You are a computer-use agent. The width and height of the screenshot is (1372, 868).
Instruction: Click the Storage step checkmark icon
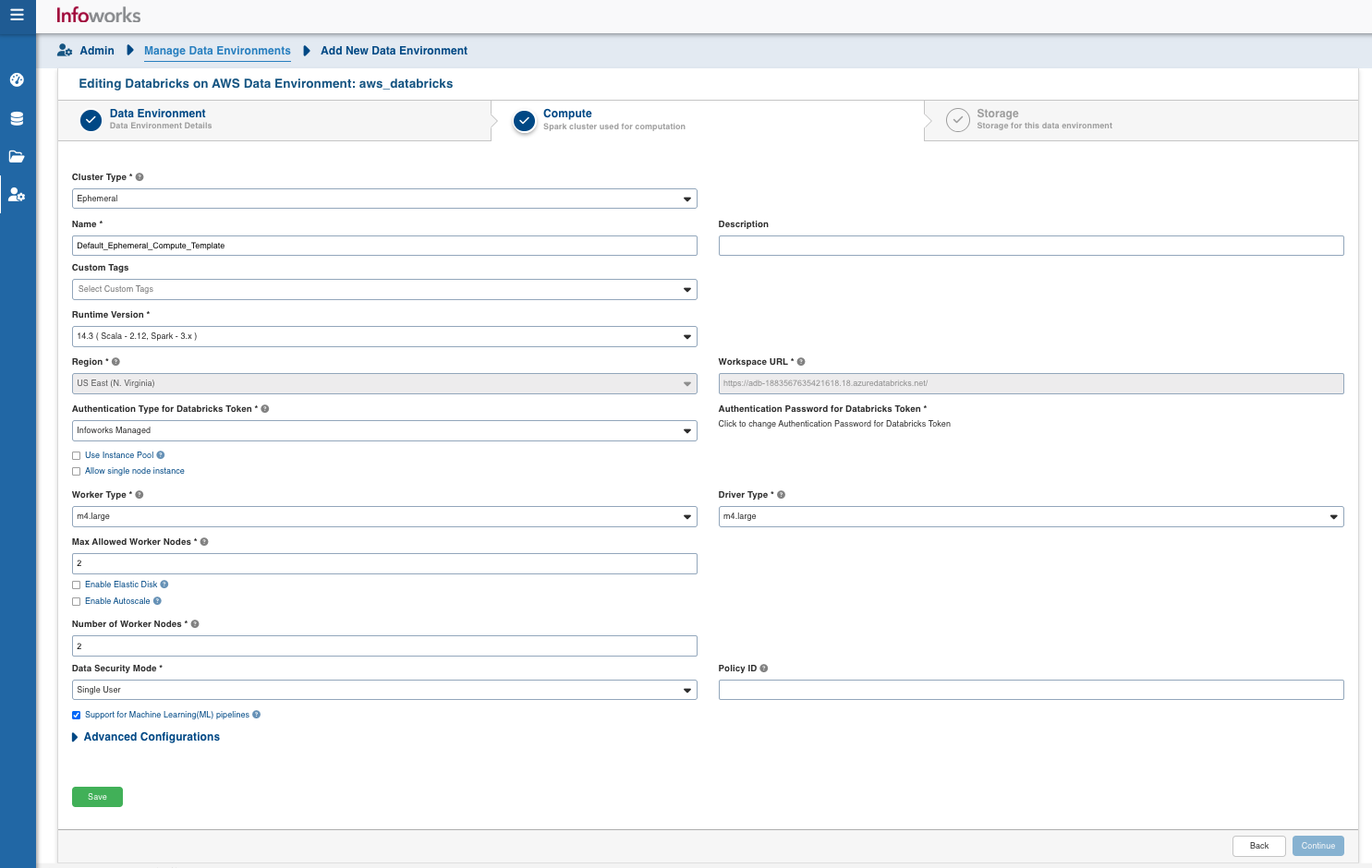958,120
